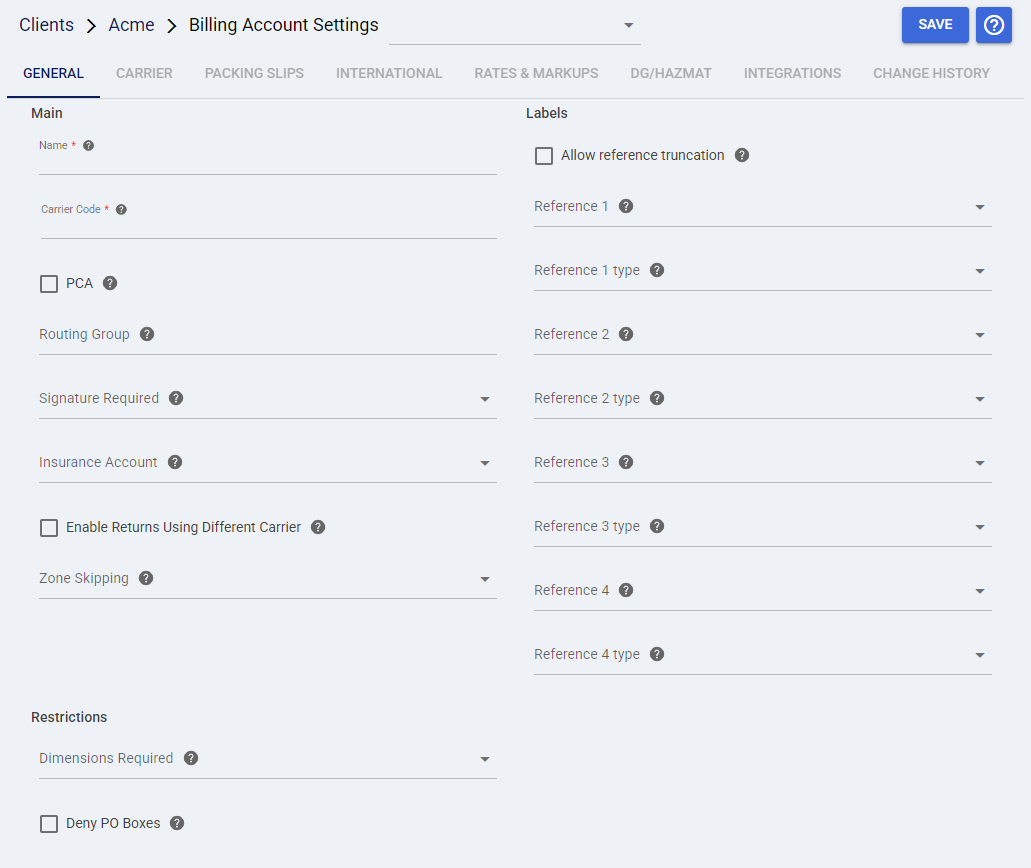
Task: Open the billing account selector dropdown
Action: tap(515, 26)
